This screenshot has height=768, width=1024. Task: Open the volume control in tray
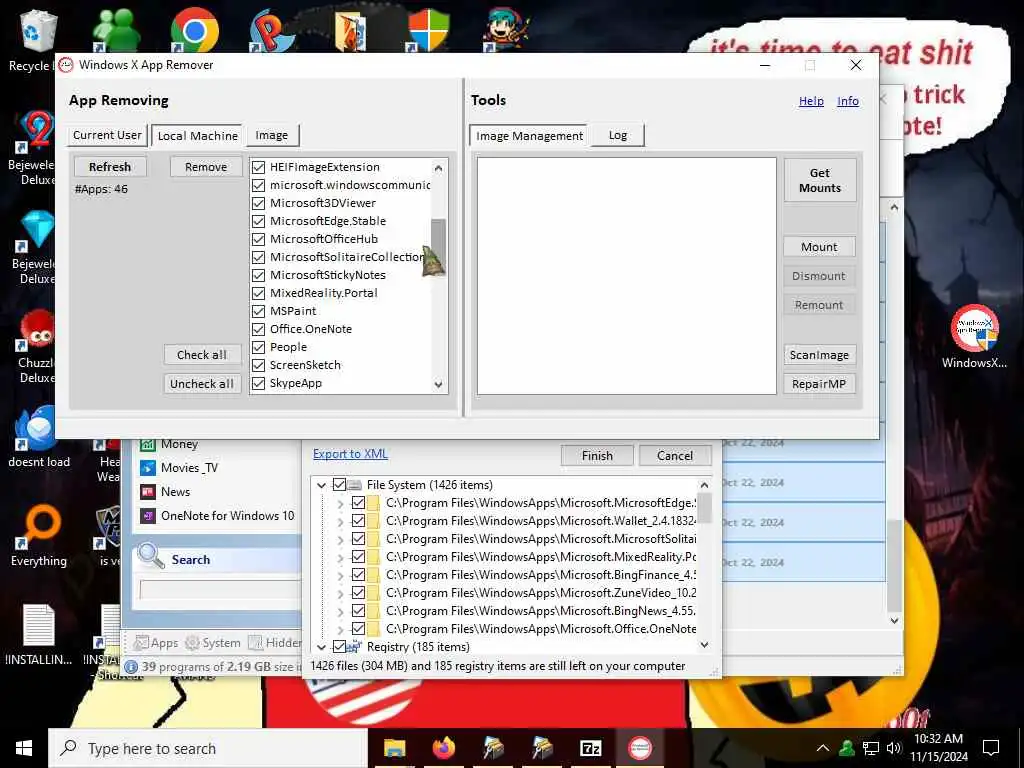point(894,748)
